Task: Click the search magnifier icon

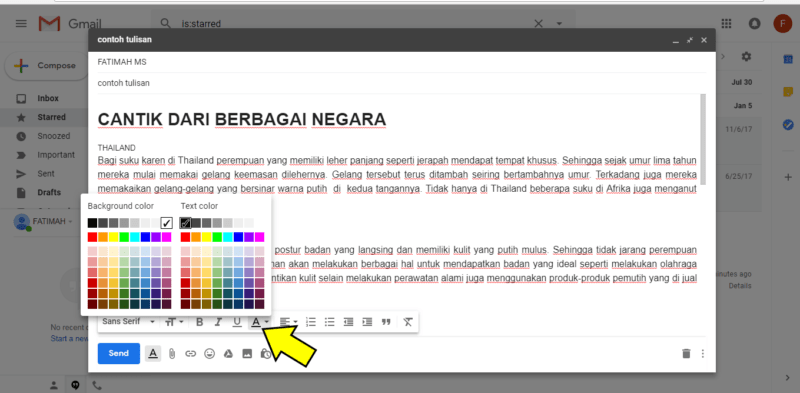Action: pos(165,23)
